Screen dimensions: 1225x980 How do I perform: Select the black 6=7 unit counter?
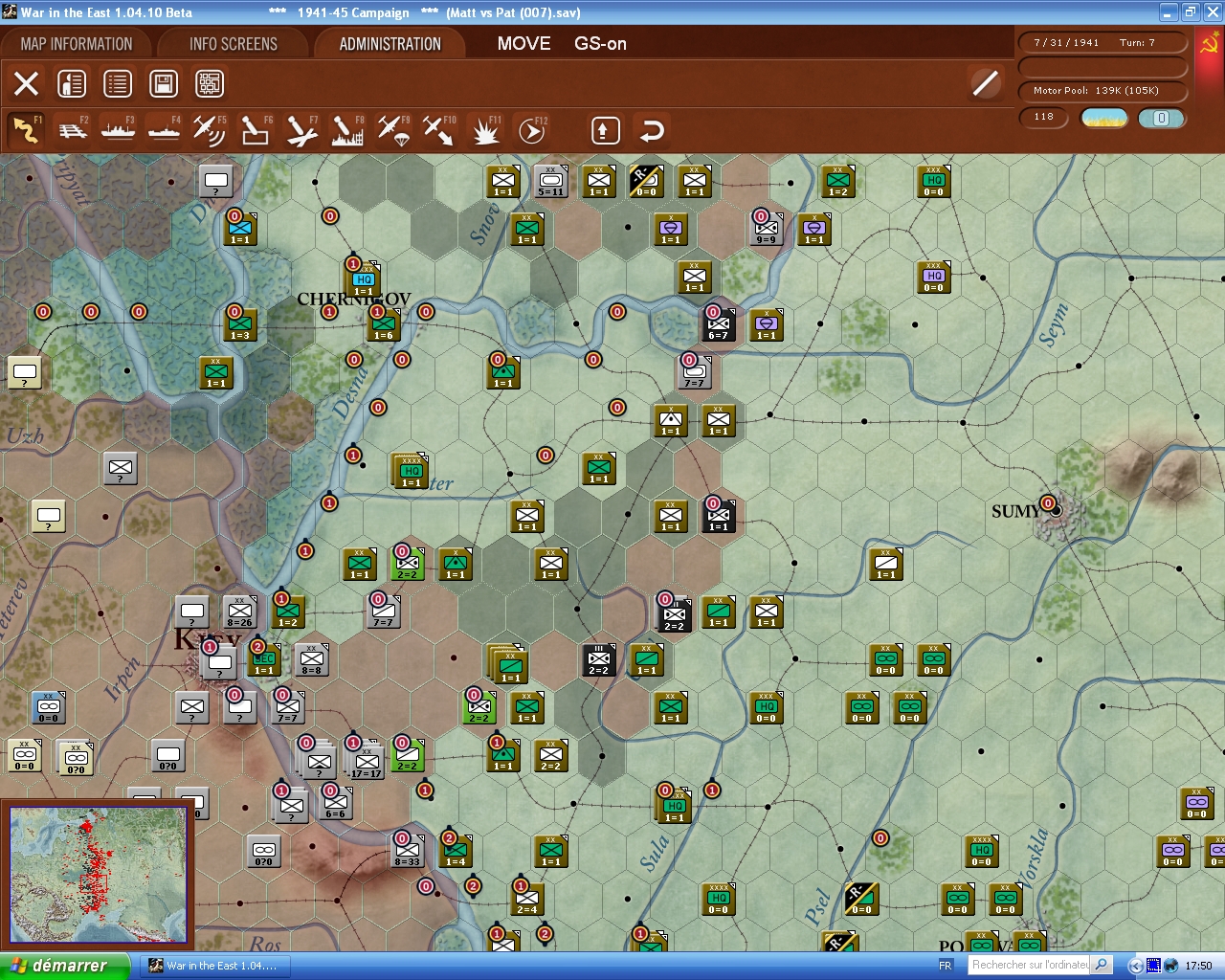718,324
